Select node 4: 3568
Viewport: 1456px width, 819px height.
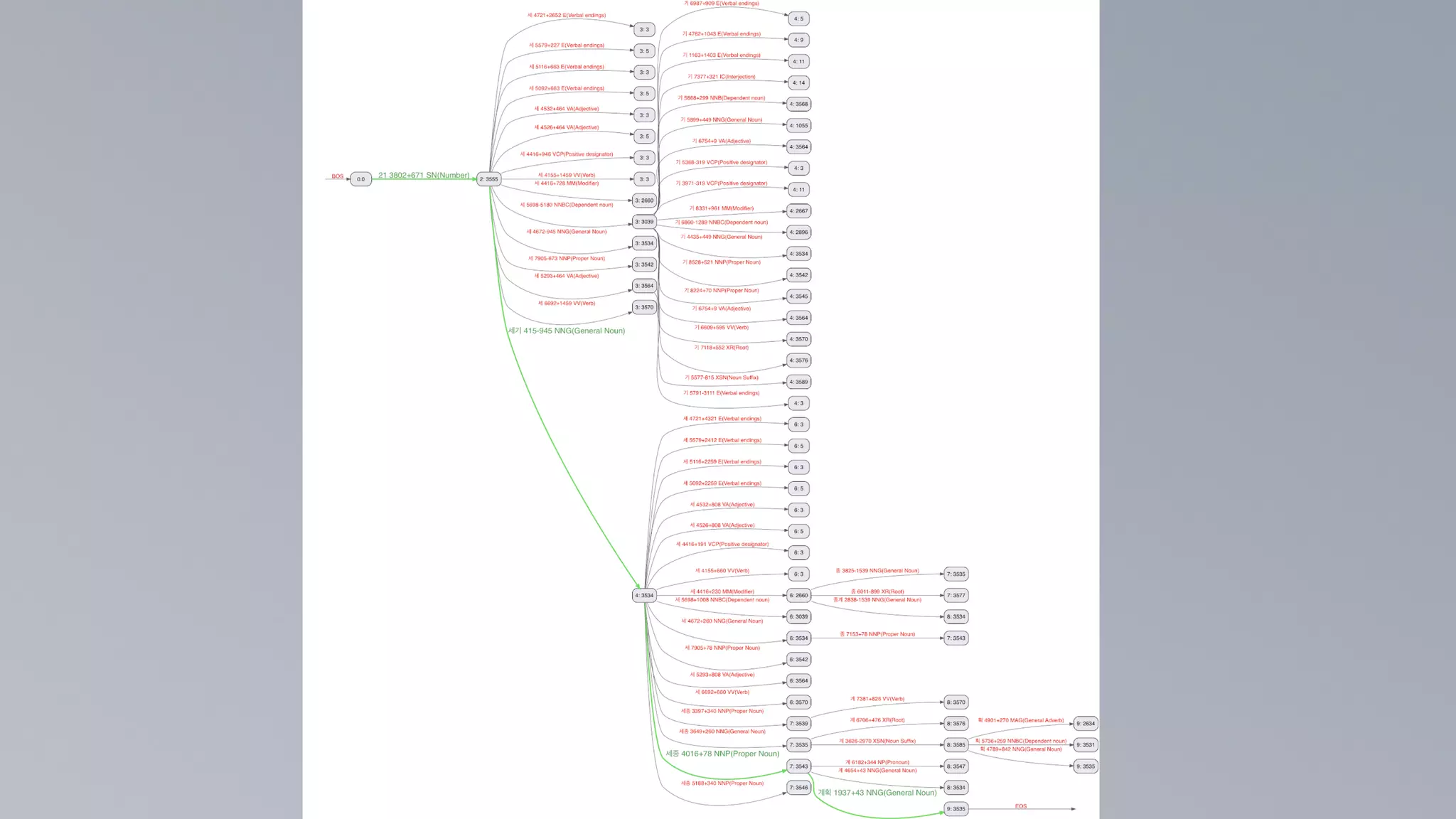tap(798, 104)
